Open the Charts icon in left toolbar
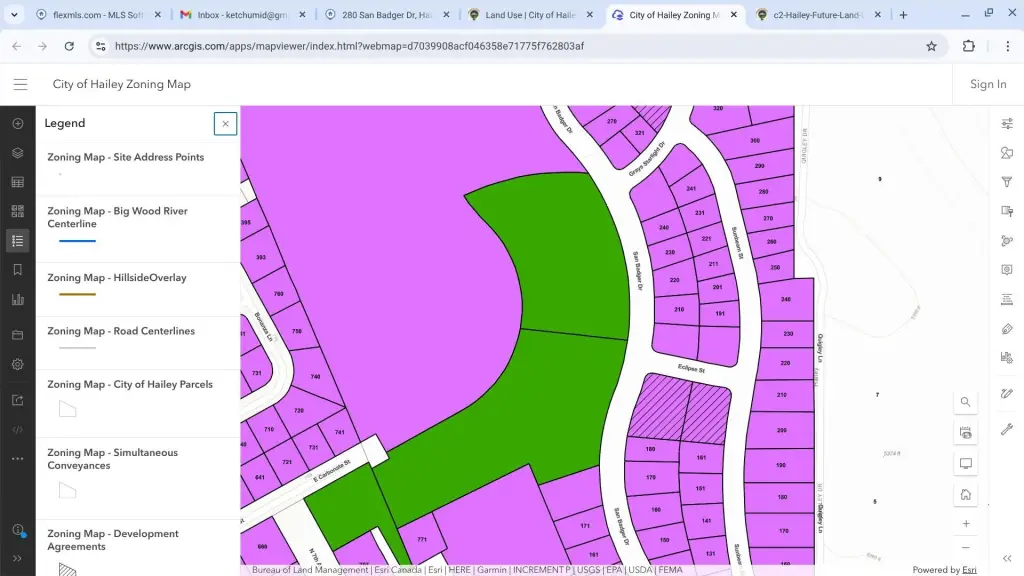Viewport: 1024px width, 576px height. tap(17, 299)
